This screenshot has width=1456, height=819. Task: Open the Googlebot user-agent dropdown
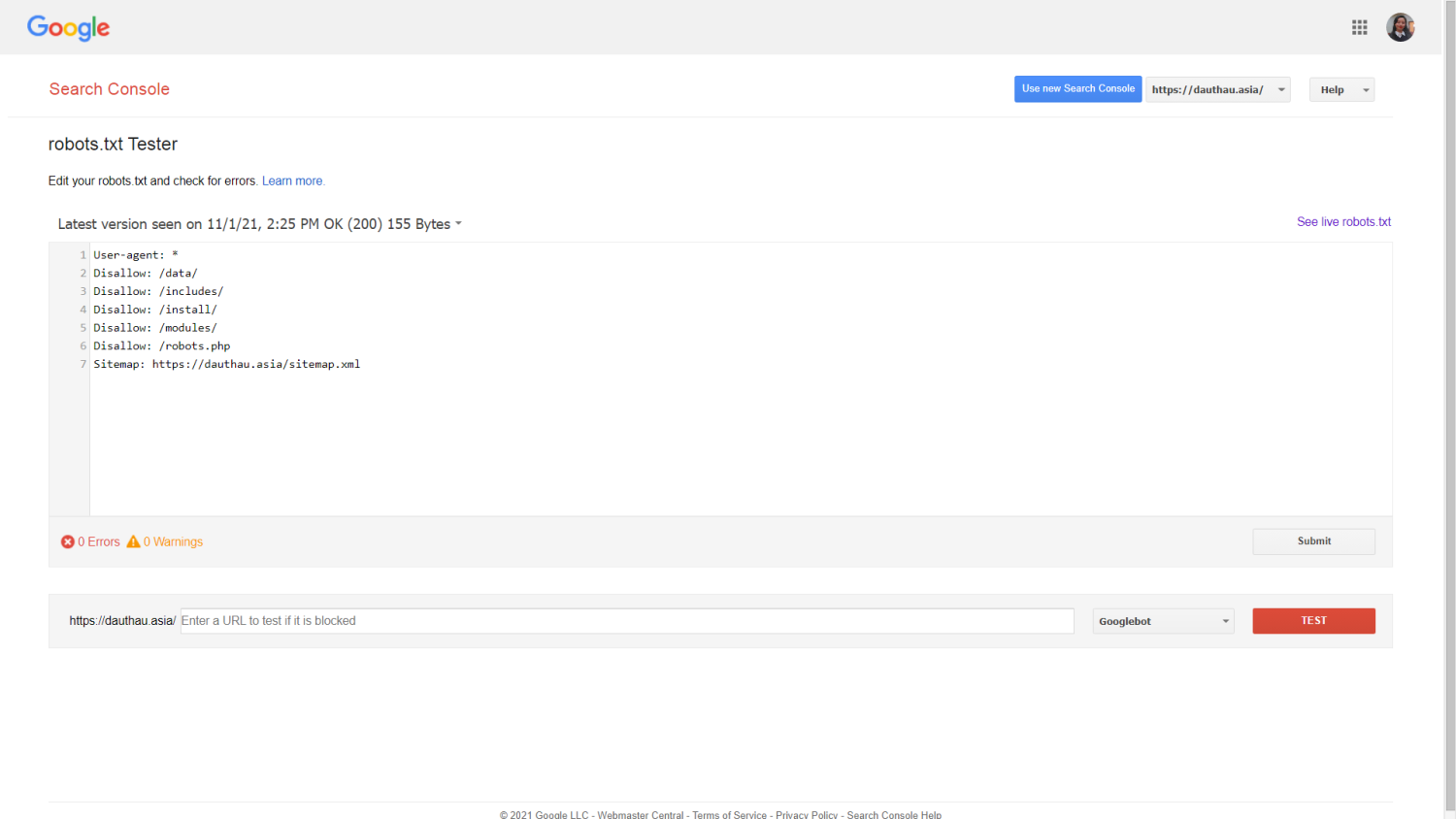coord(1163,621)
